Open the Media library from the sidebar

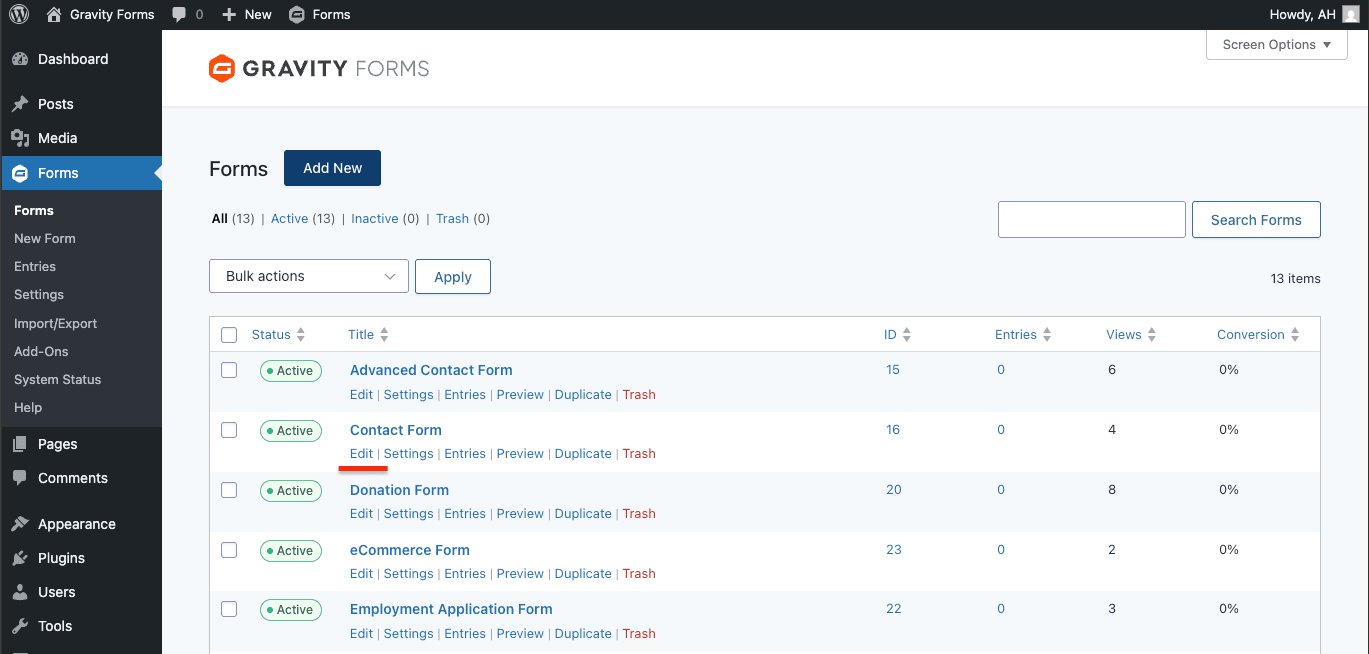[55, 138]
